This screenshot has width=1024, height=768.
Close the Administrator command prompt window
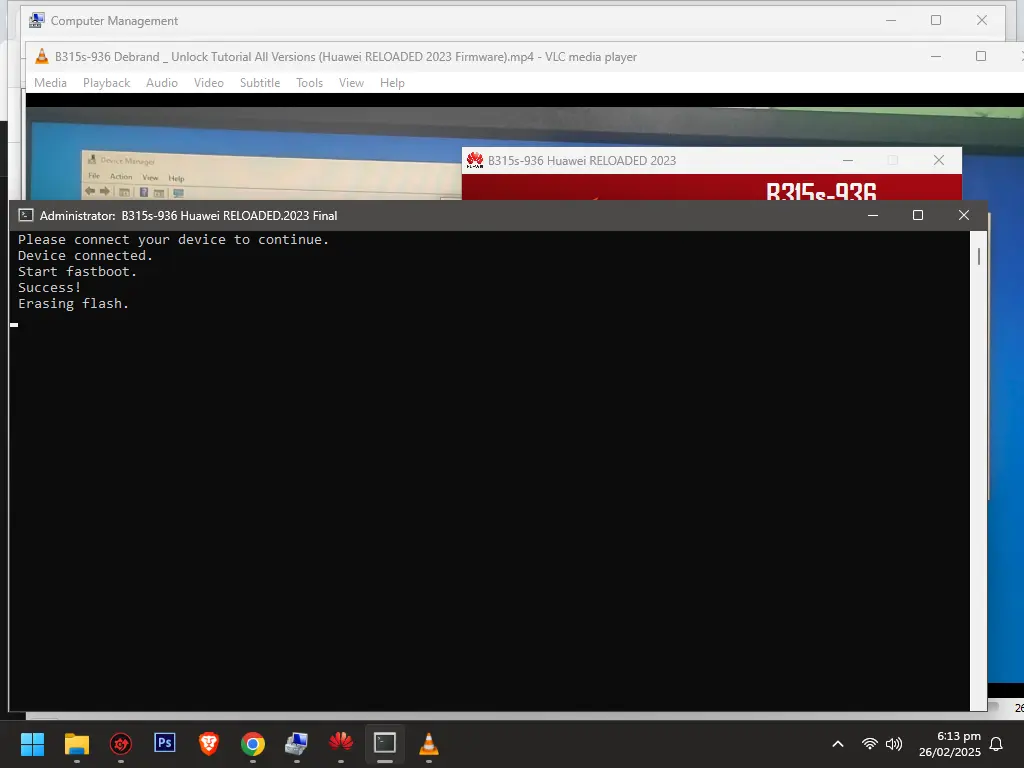pyautogui.click(x=963, y=215)
